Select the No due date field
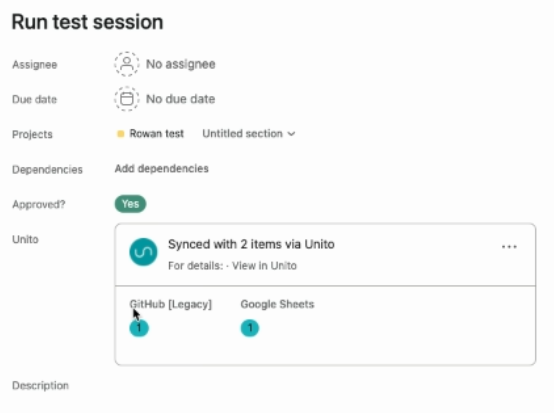 pyautogui.click(x=165, y=99)
